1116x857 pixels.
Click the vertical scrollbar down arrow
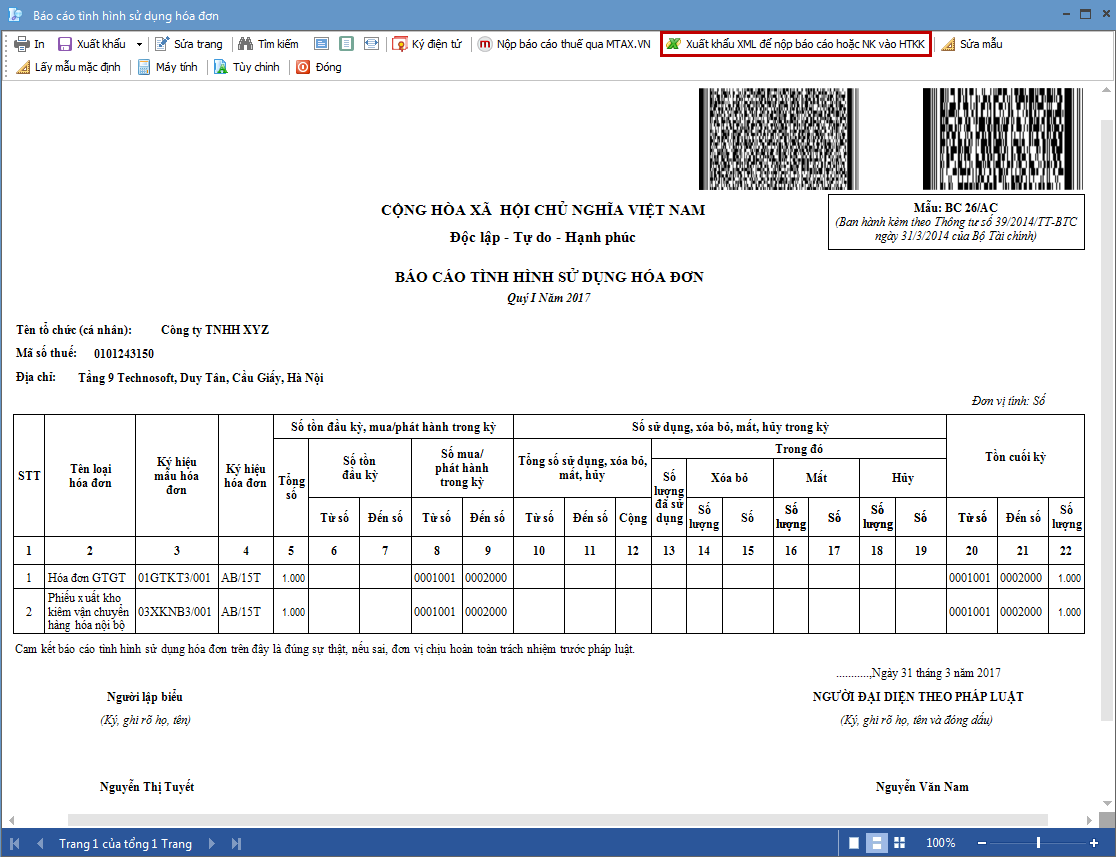pos(1107,804)
